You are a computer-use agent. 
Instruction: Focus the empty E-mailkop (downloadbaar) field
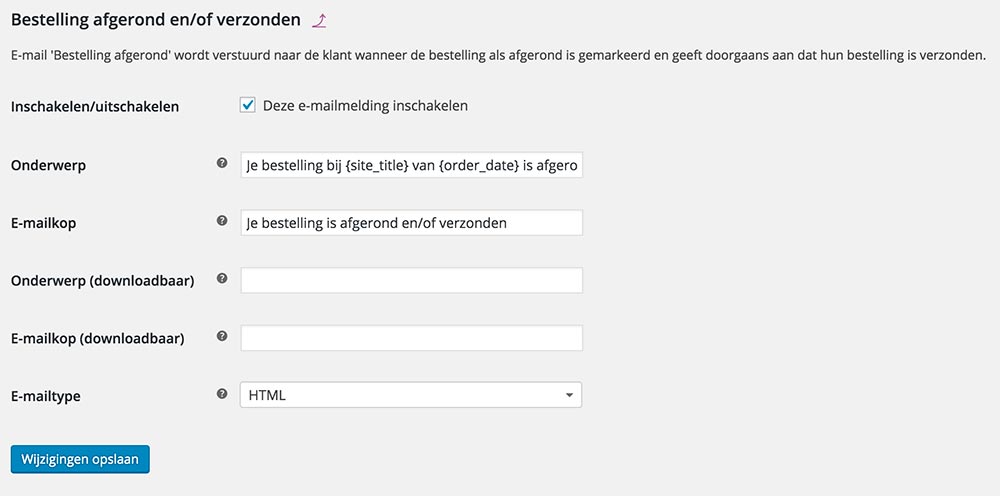click(411, 338)
